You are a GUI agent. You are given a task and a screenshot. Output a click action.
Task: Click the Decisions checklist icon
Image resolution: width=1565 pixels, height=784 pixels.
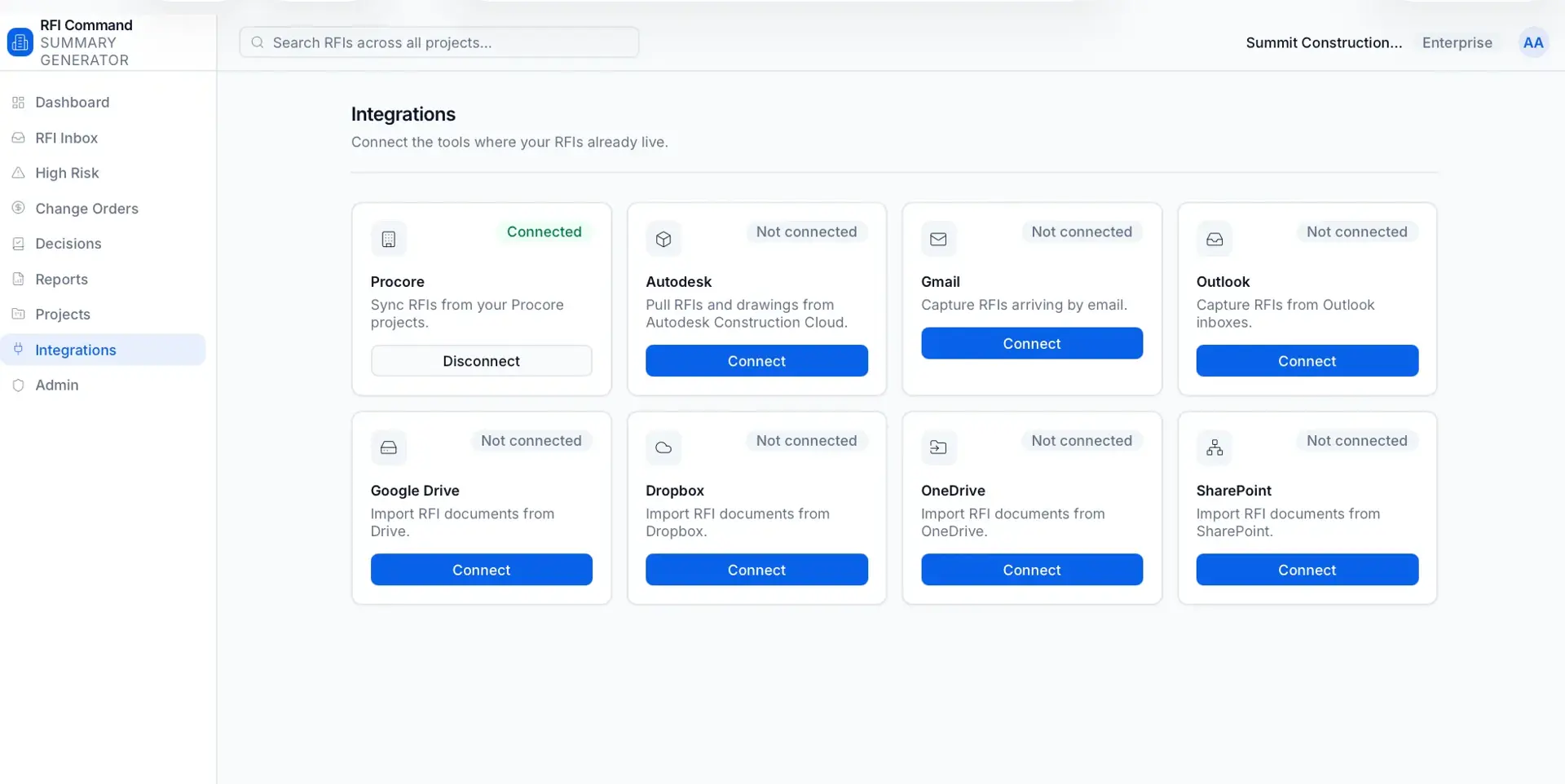click(18, 244)
